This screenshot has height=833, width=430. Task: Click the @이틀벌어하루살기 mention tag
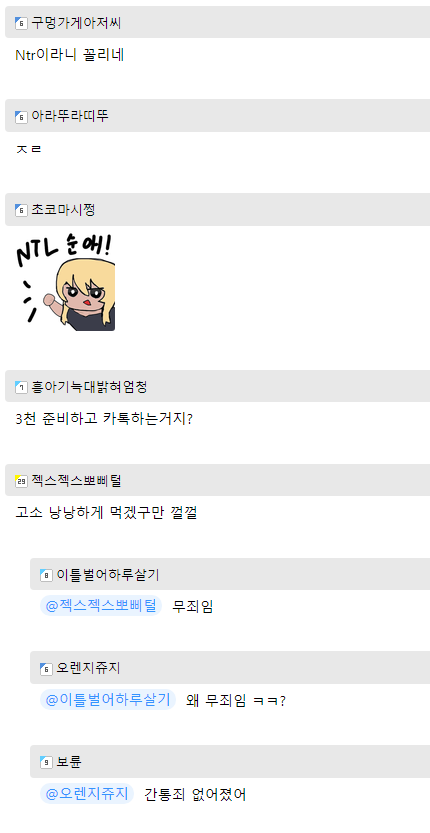[108, 700]
